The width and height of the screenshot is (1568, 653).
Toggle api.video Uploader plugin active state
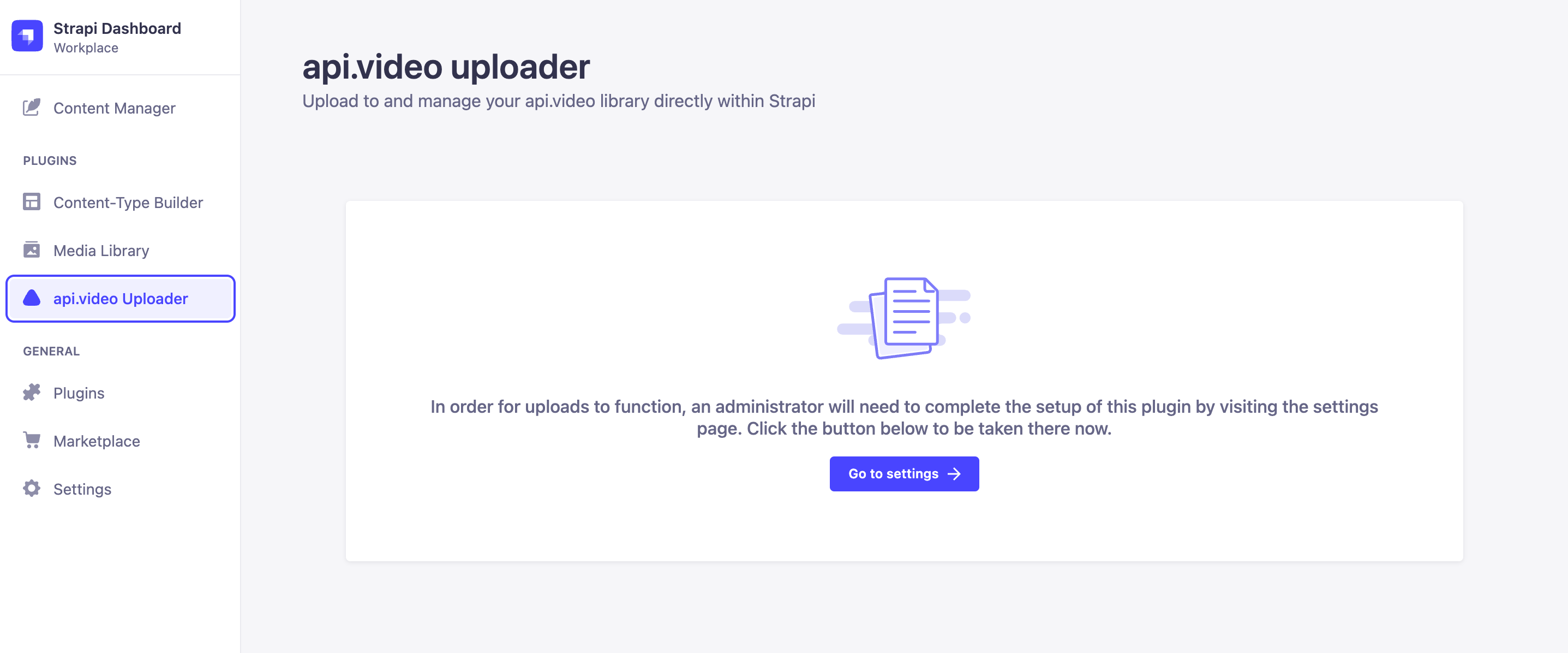pos(120,298)
